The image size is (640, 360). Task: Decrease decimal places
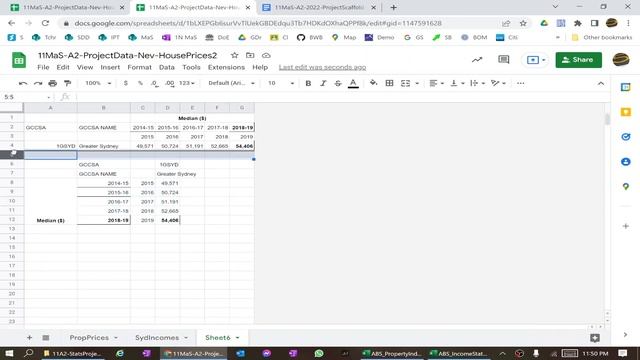tap(154, 83)
